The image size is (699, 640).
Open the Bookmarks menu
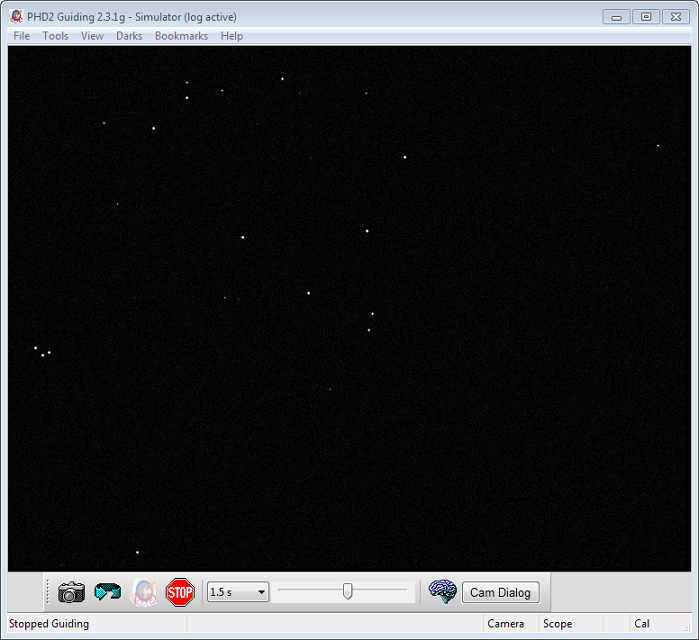181,36
